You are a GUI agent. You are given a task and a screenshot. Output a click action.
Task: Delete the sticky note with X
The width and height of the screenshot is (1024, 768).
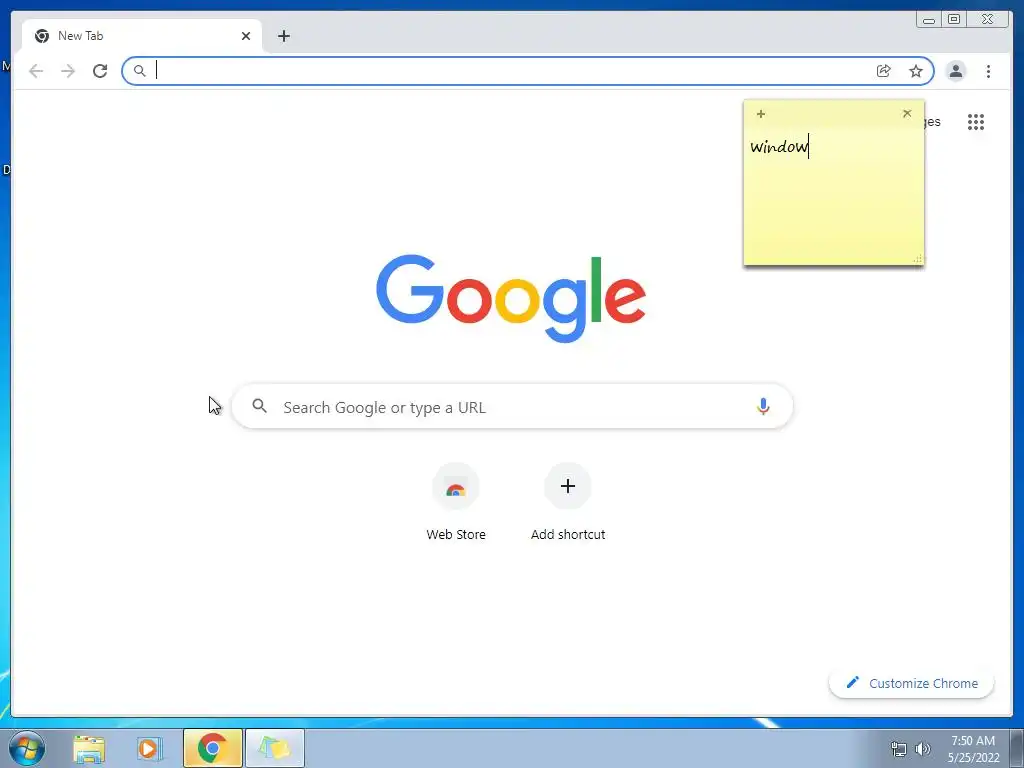coord(907,113)
